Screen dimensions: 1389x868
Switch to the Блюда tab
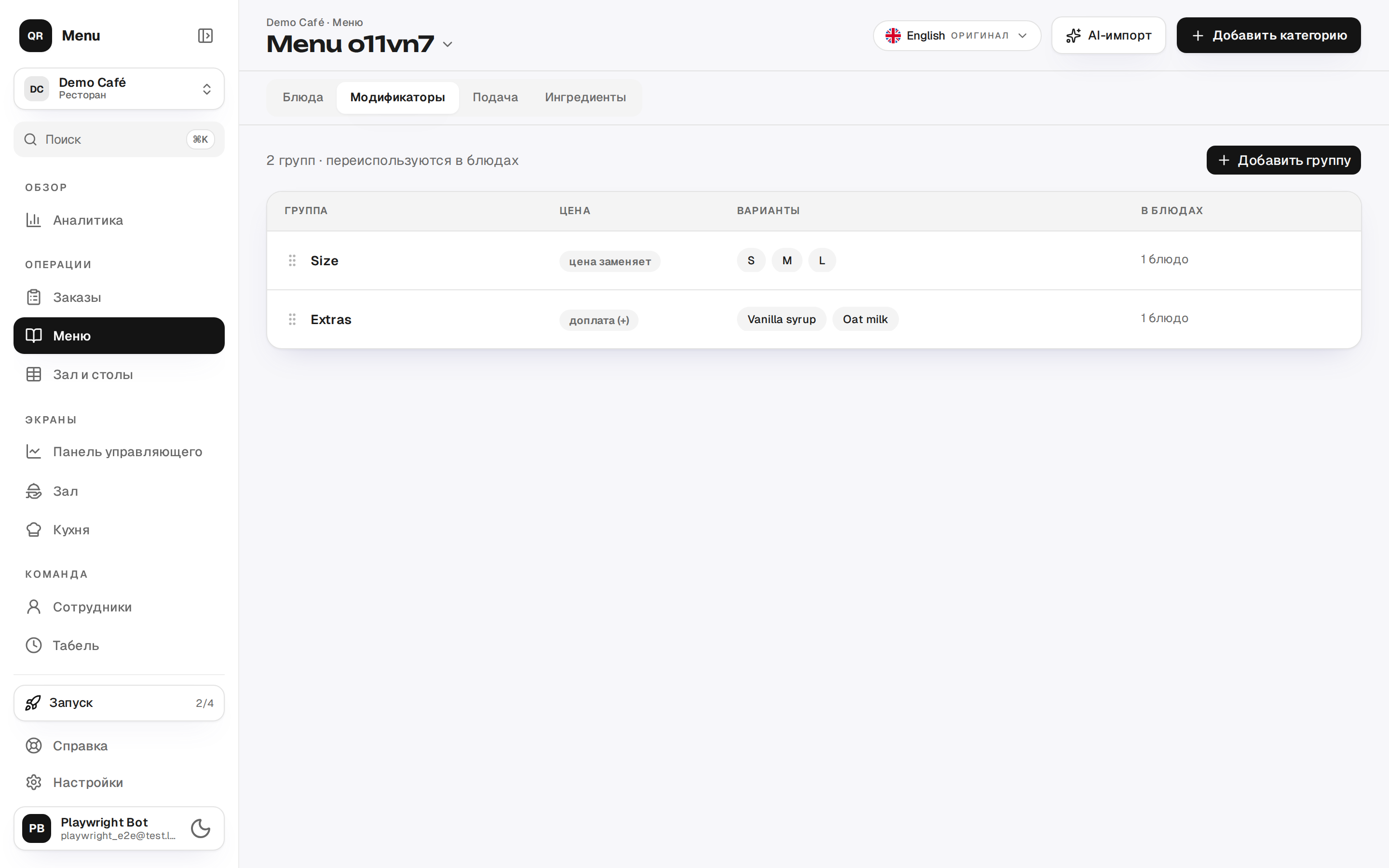click(302, 97)
